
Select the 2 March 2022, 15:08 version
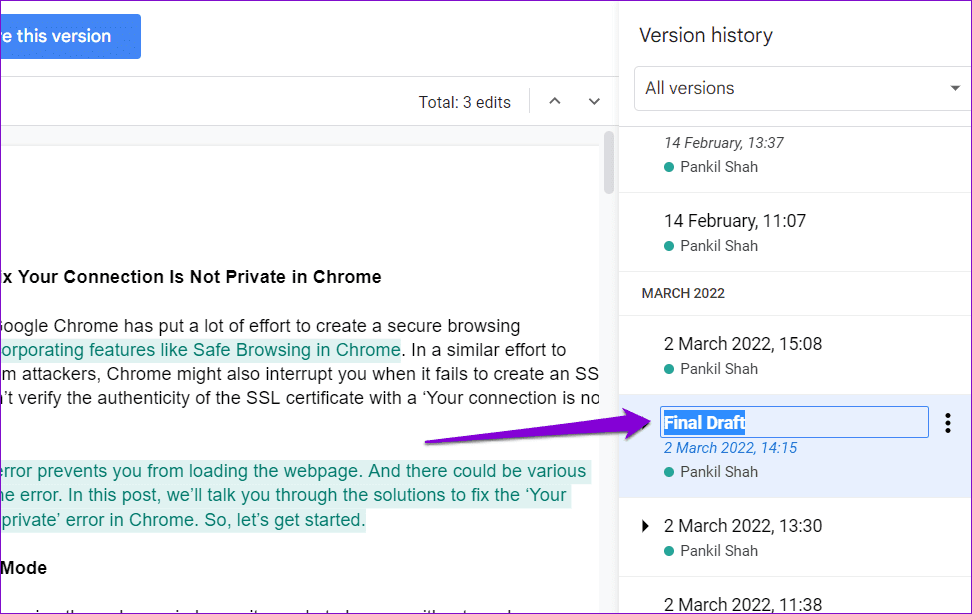(x=795, y=355)
